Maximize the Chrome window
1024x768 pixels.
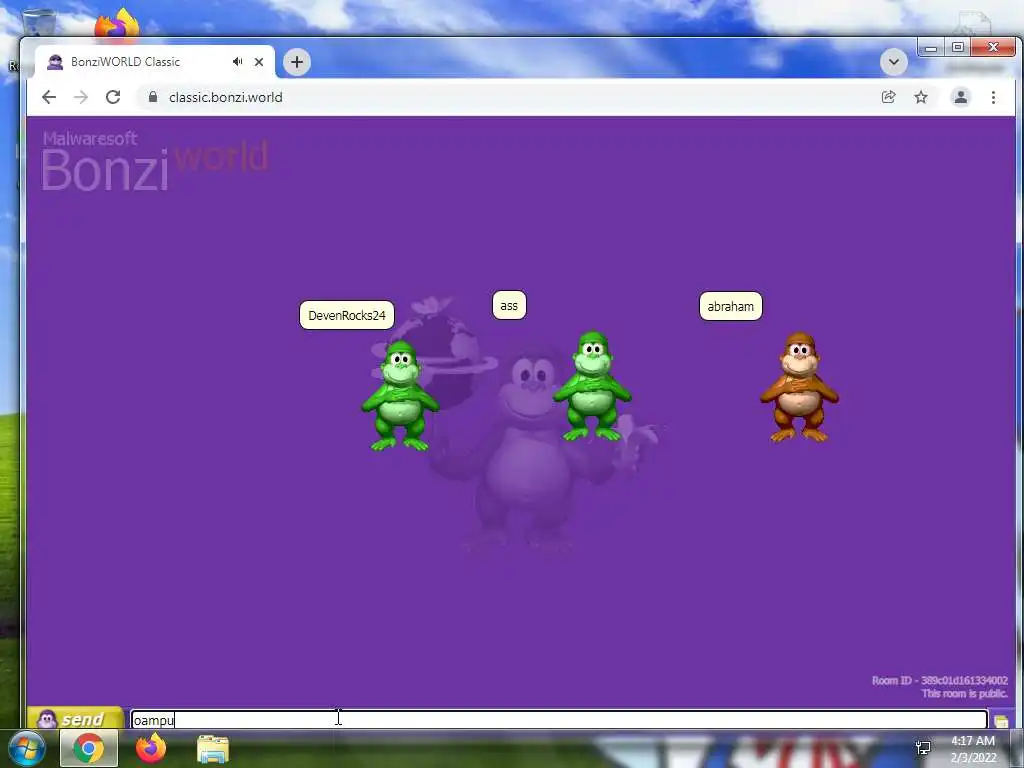point(957,47)
